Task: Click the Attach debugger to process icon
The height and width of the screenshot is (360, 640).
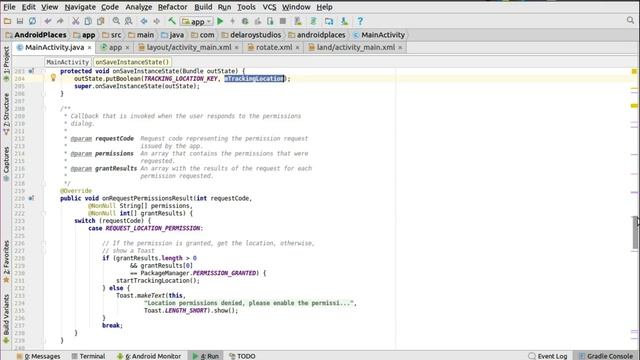Action: tap(270, 21)
